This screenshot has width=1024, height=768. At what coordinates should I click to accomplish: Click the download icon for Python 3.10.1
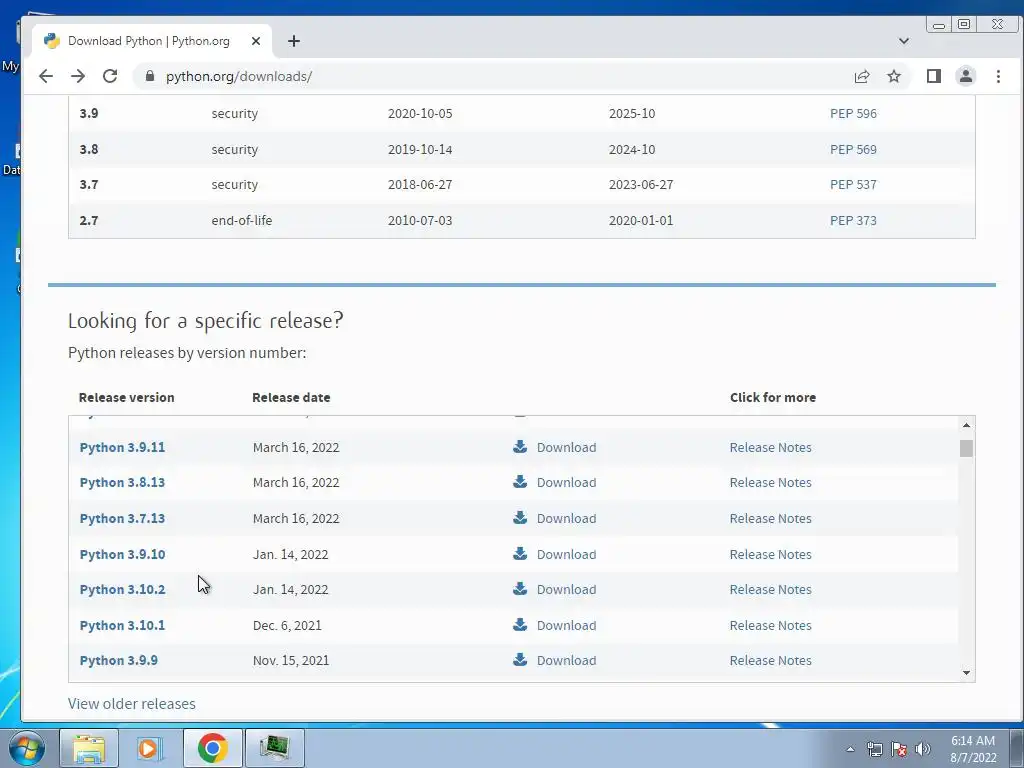[520, 625]
